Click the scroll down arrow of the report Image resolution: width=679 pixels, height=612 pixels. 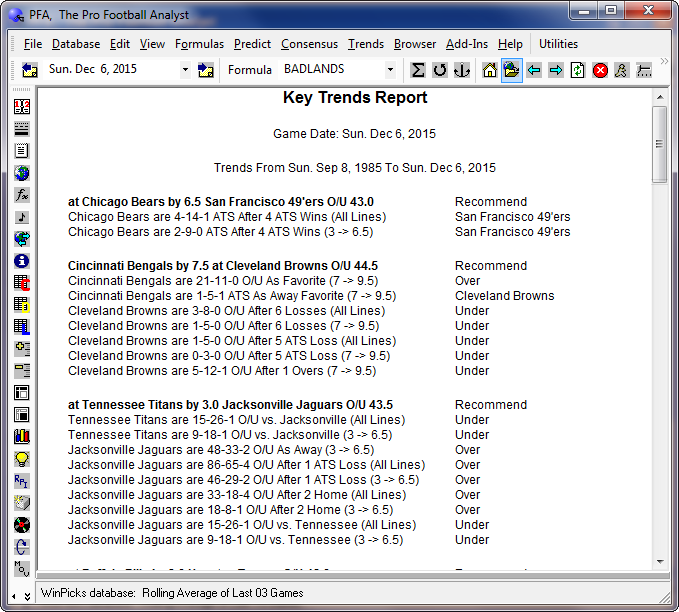click(x=660, y=562)
